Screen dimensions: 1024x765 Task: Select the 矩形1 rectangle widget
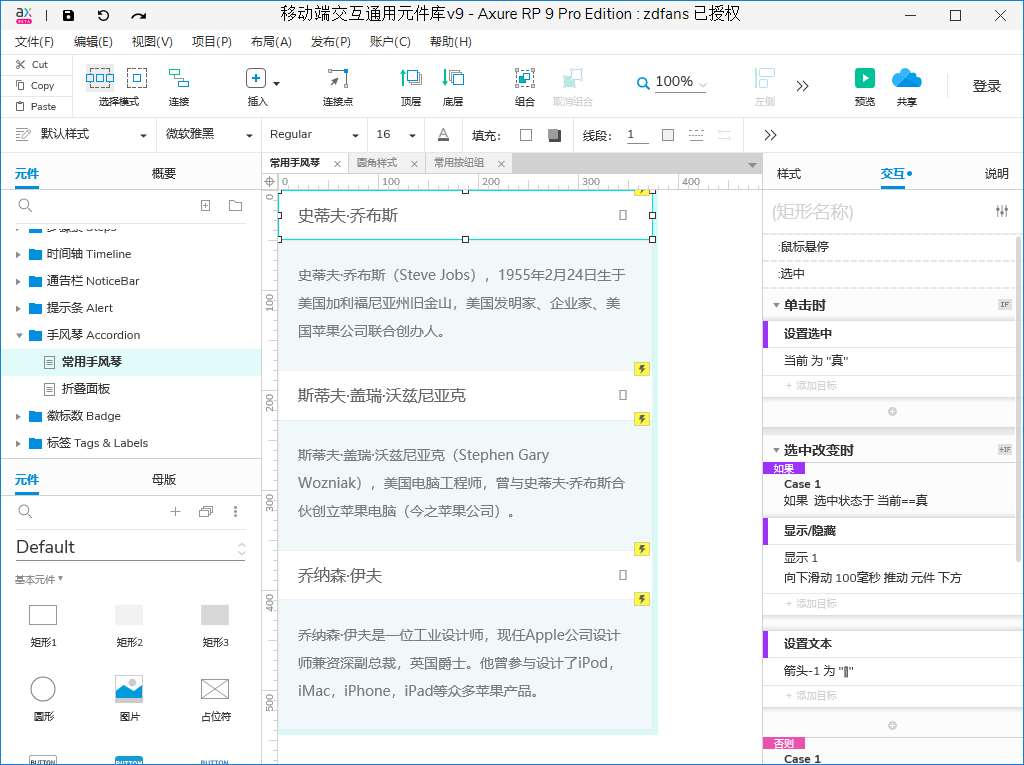[x=43, y=626]
